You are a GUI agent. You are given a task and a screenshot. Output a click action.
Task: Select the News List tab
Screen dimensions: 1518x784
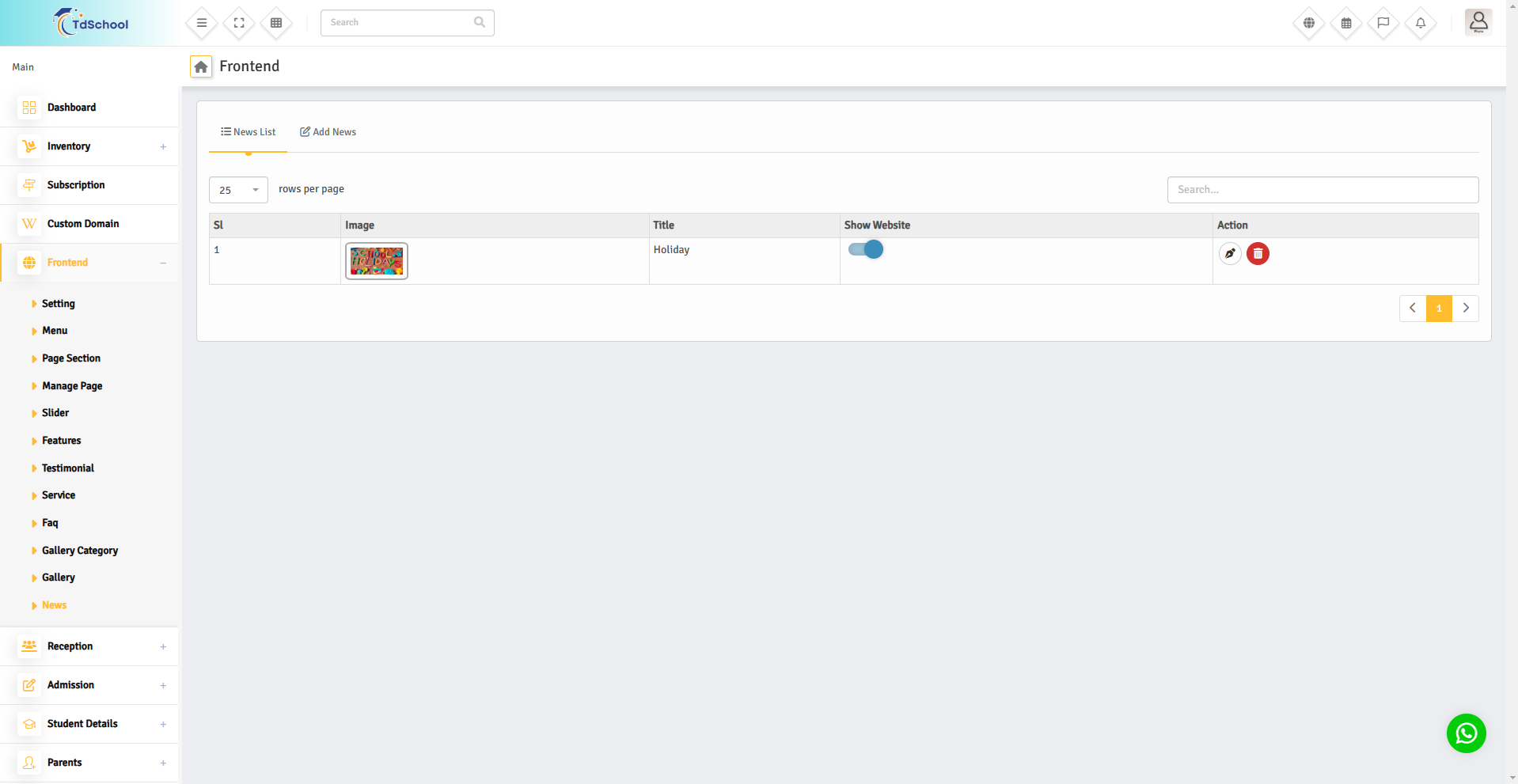[x=249, y=132]
